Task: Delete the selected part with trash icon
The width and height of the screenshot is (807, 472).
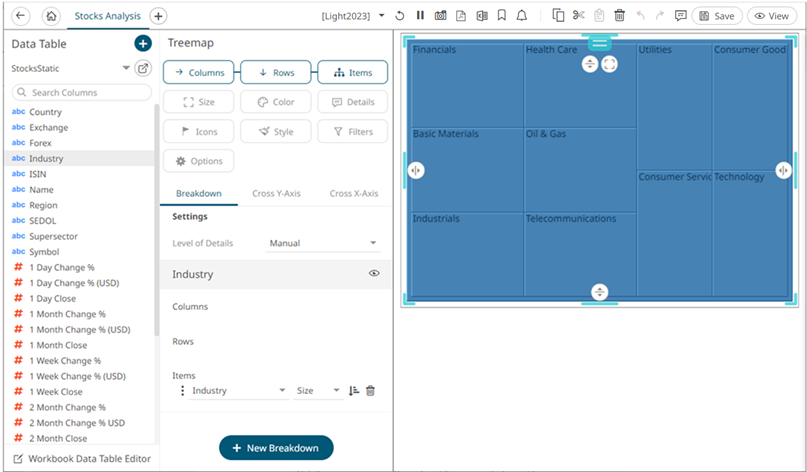Action: [620, 15]
